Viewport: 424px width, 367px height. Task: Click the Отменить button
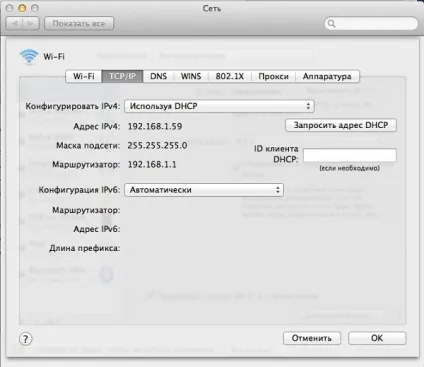312,338
